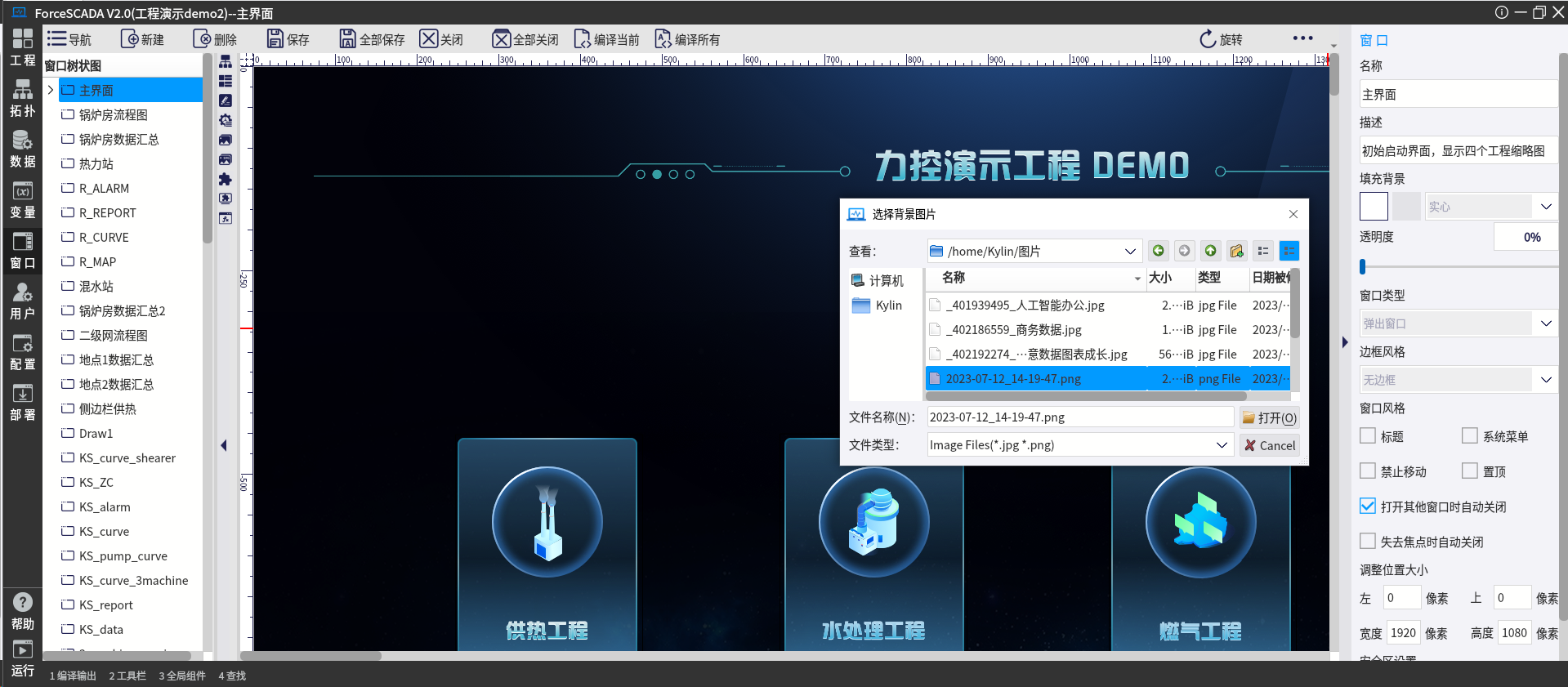Screen dimensions: 1568x687
Task: Expand the 主界面 tree node
Action: pyautogui.click(x=51, y=90)
